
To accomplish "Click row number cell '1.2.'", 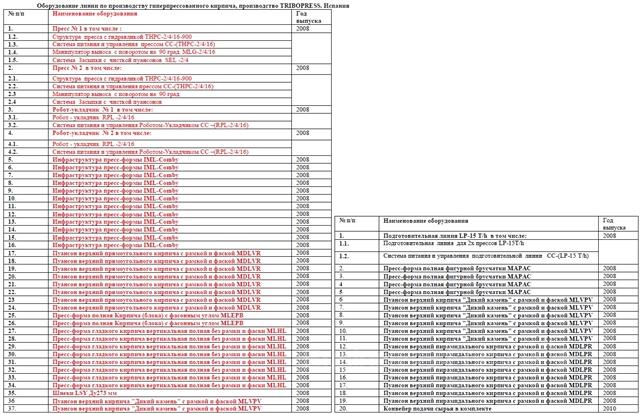I will click(13, 37).
